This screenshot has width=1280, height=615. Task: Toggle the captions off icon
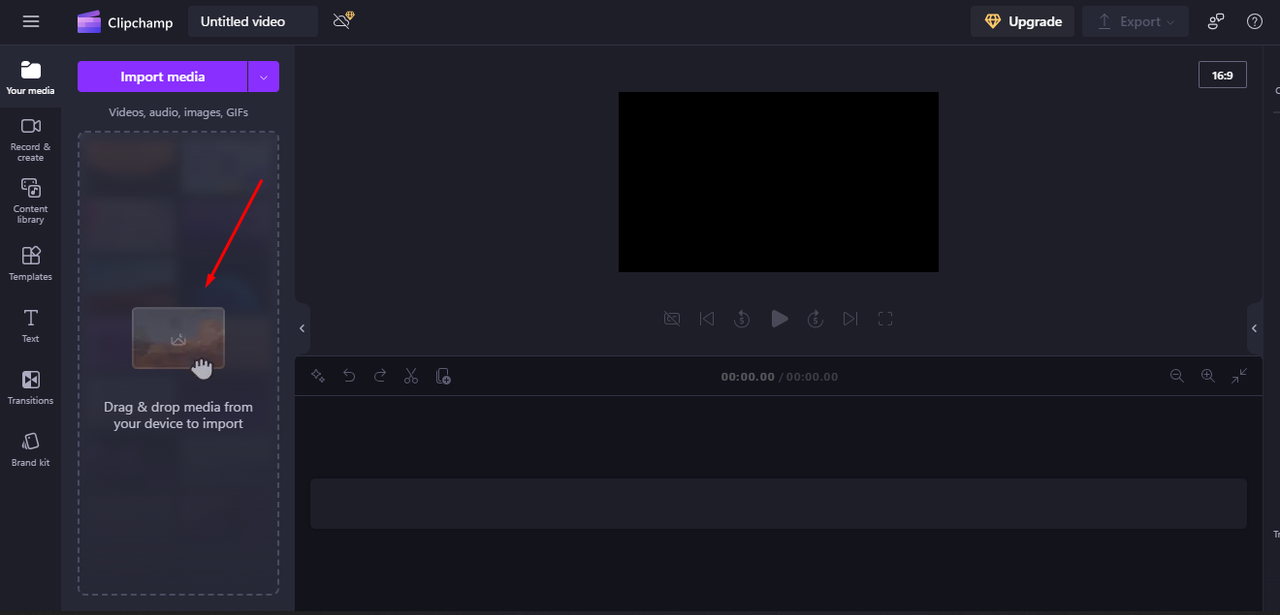[672, 319]
